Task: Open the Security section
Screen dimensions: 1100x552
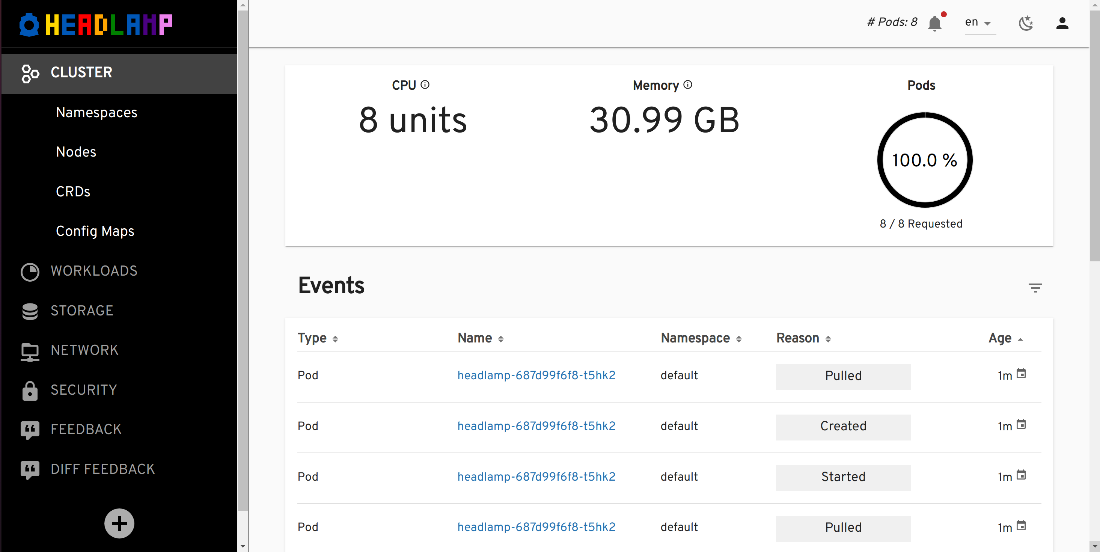Action: click(x=83, y=390)
